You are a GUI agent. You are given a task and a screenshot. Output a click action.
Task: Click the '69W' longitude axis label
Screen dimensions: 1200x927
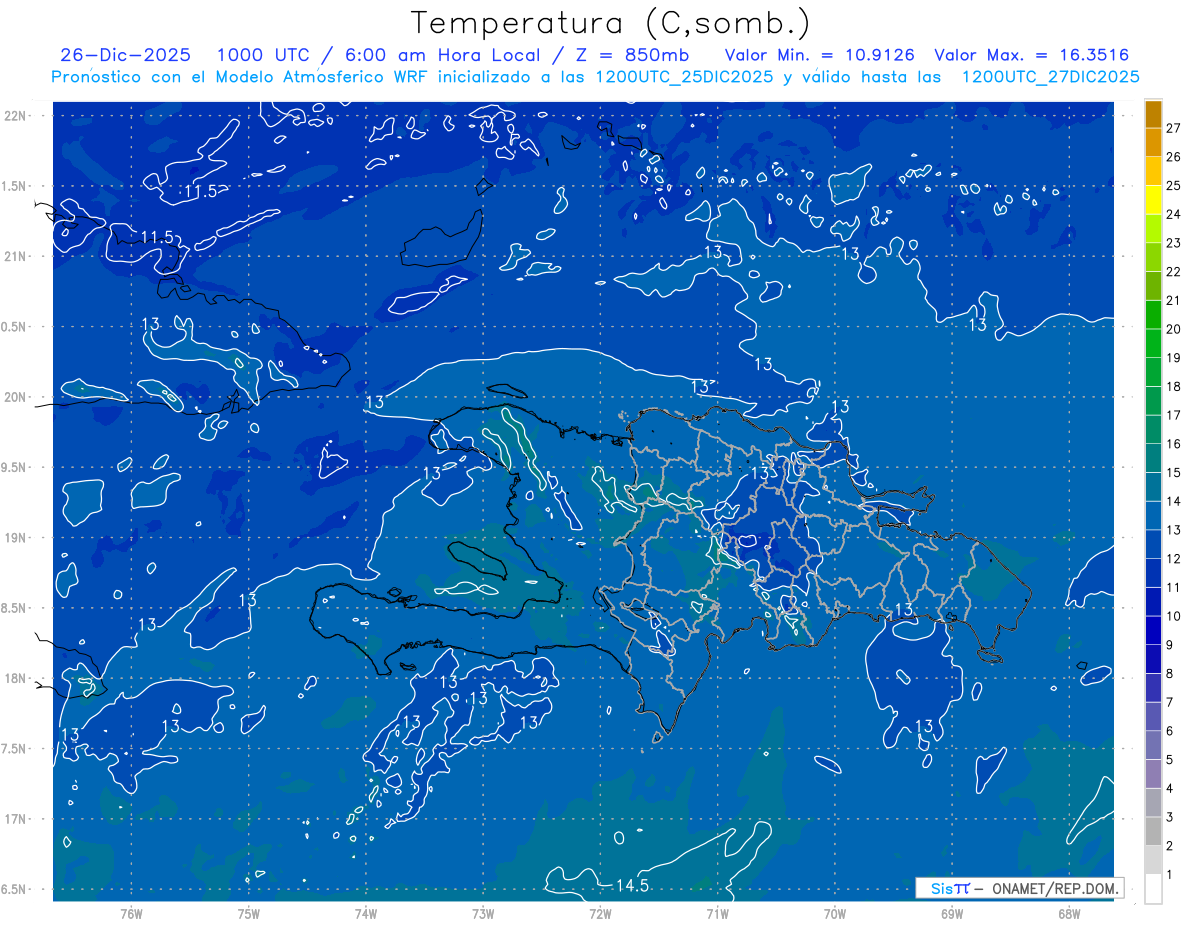(x=952, y=914)
